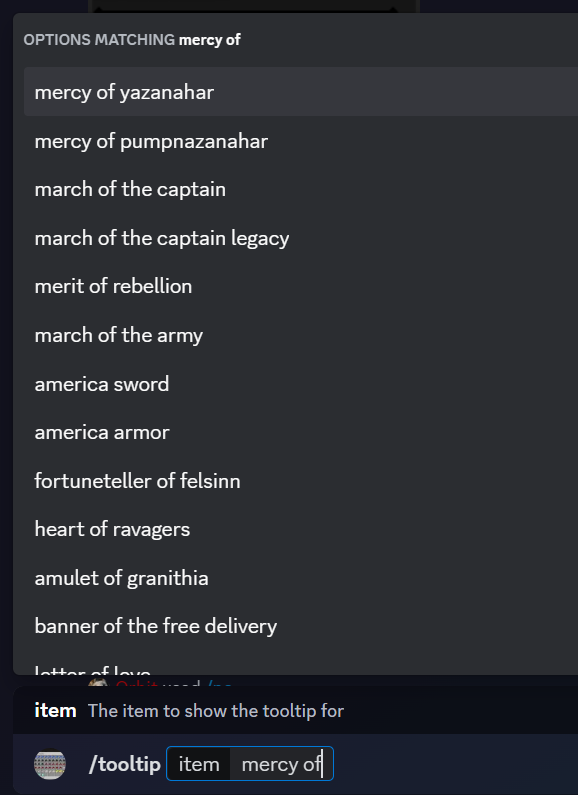The image size is (578, 795).
Task: Click the user avatar behind the options list
Action: [x=97, y=682]
